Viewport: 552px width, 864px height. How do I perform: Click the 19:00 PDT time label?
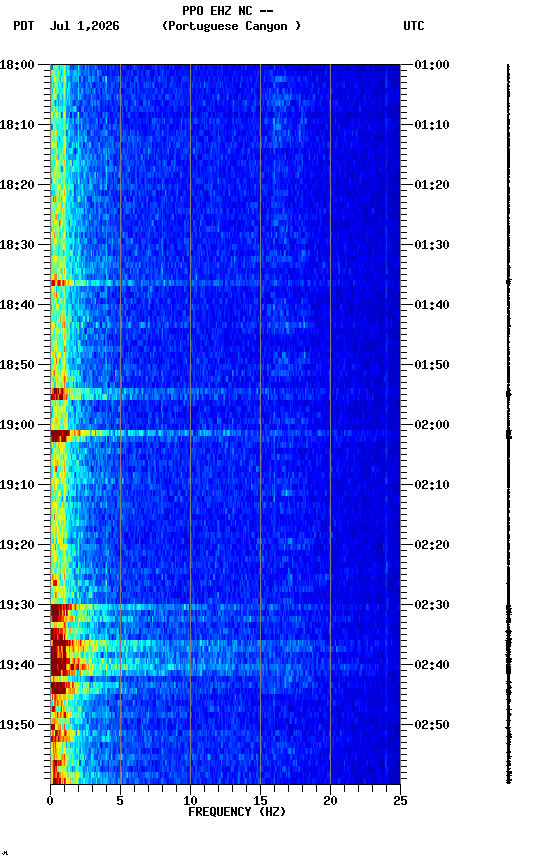pyautogui.click(x=17, y=425)
